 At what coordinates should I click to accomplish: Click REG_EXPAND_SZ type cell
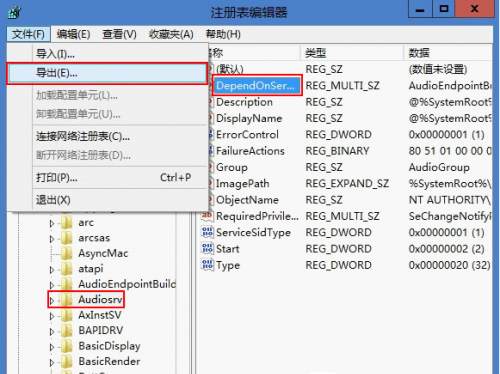point(347,184)
